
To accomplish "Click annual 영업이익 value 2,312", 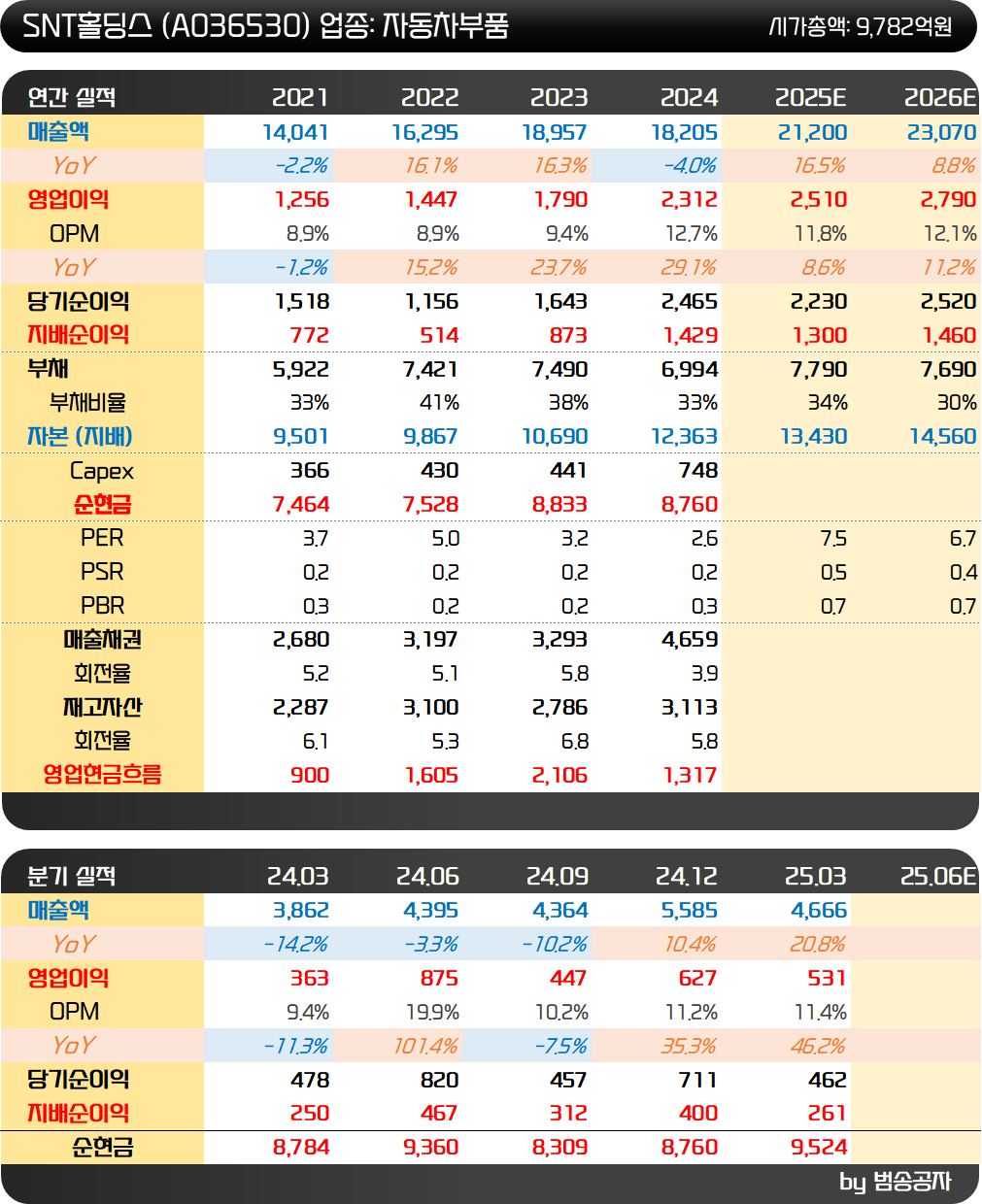I will pos(690,200).
